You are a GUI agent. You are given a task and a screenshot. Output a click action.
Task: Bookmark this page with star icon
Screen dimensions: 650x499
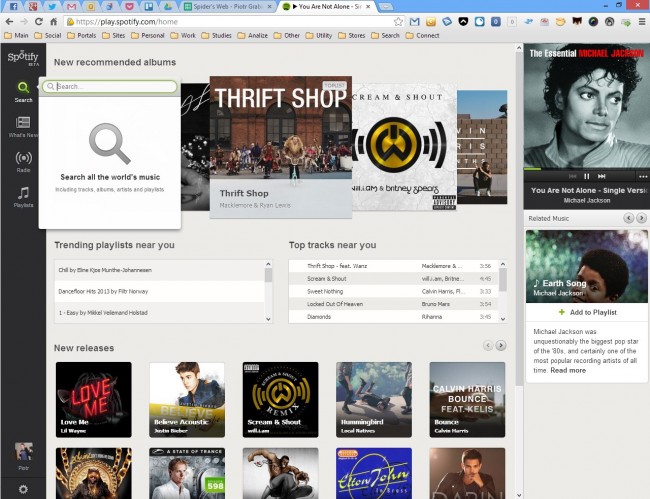[398, 22]
